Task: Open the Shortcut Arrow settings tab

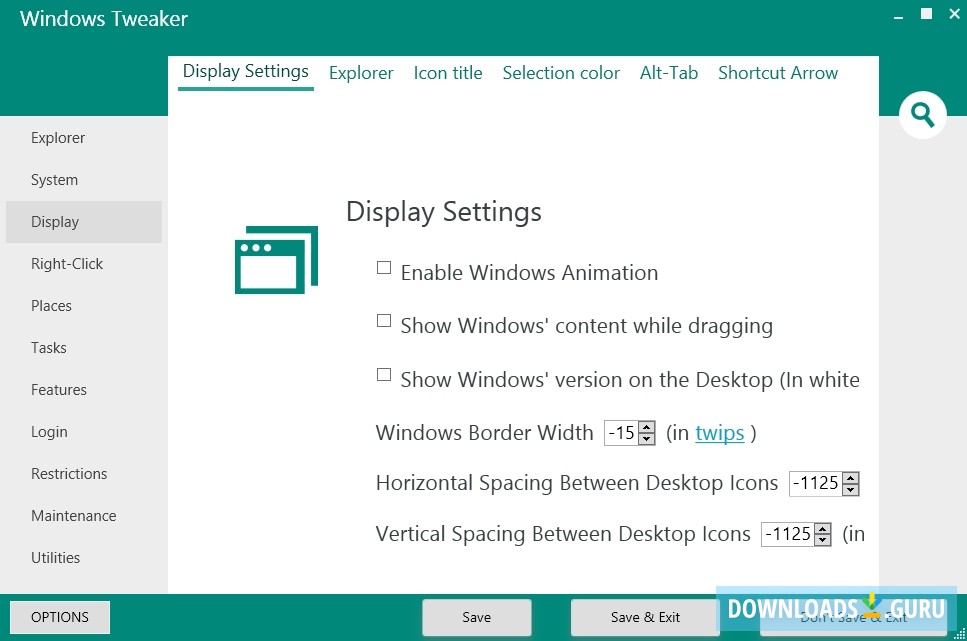Action: tap(778, 72)
